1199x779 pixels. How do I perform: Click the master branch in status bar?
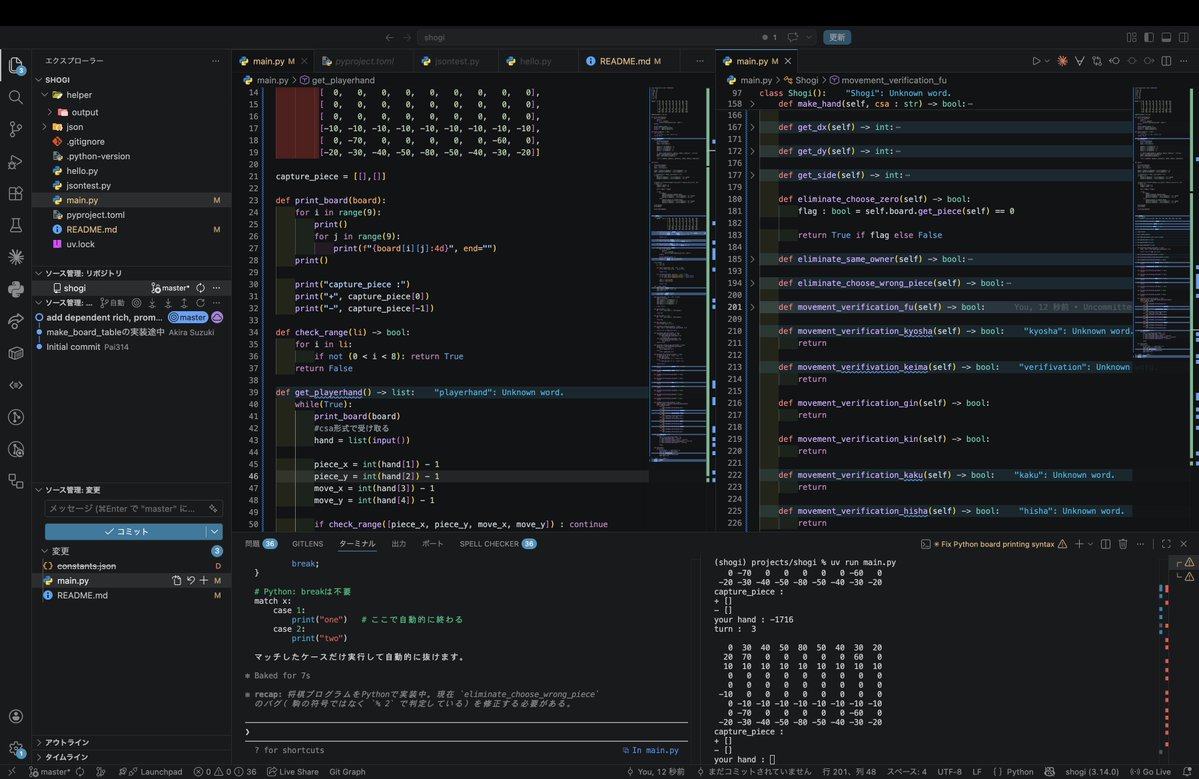click(x=50, y=772)
